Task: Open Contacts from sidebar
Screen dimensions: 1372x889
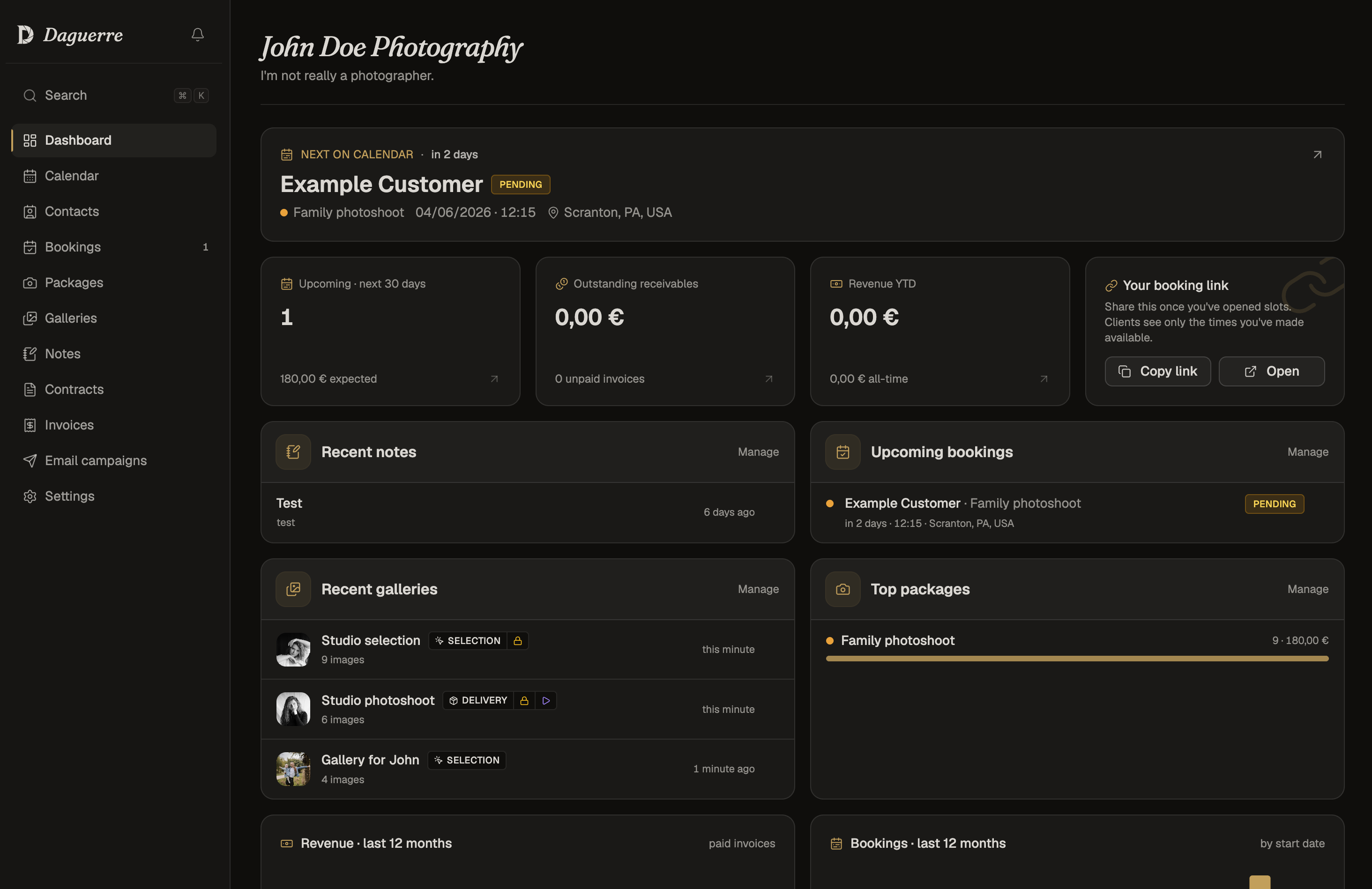Action: 114,211
